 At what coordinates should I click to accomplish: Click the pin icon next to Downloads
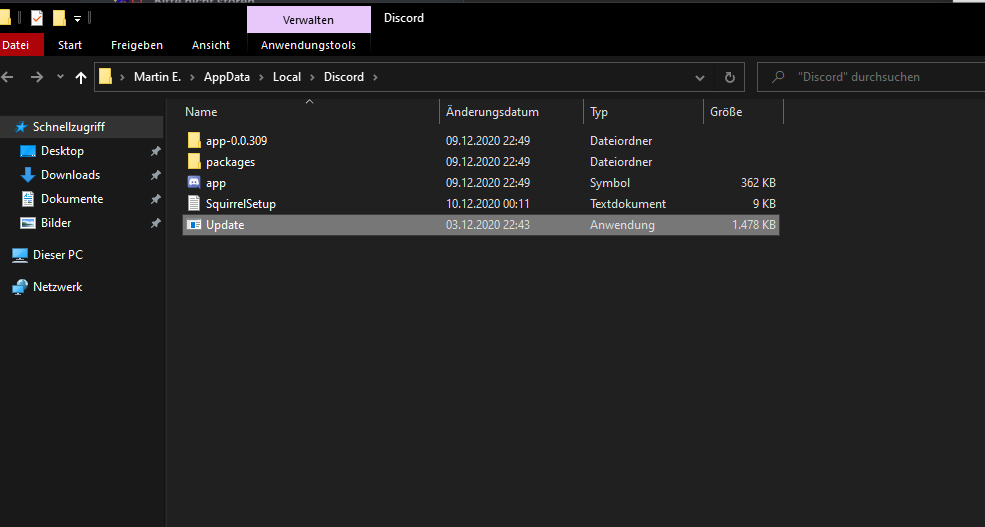point(155,175)
